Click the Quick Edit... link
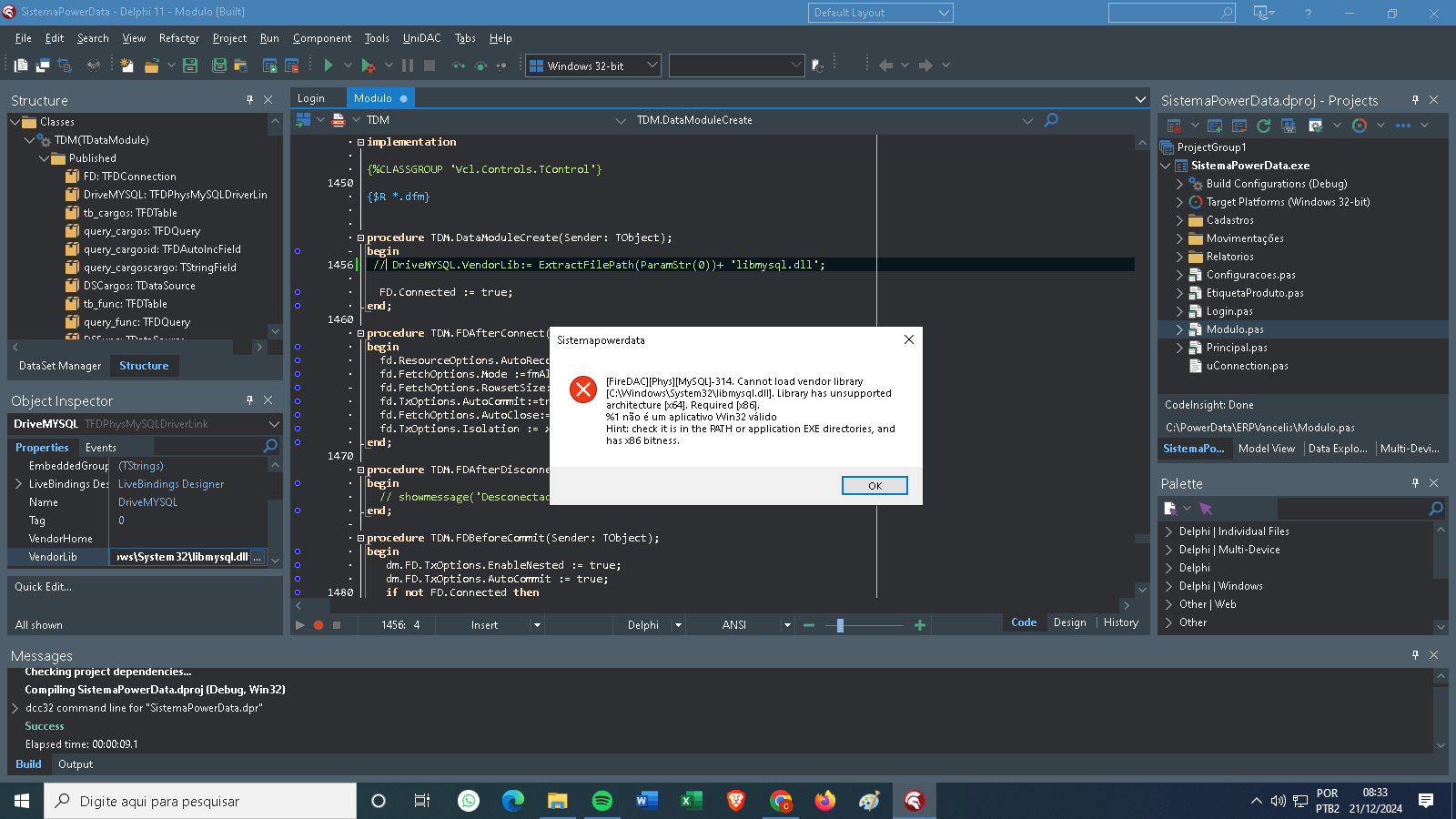 43,587
